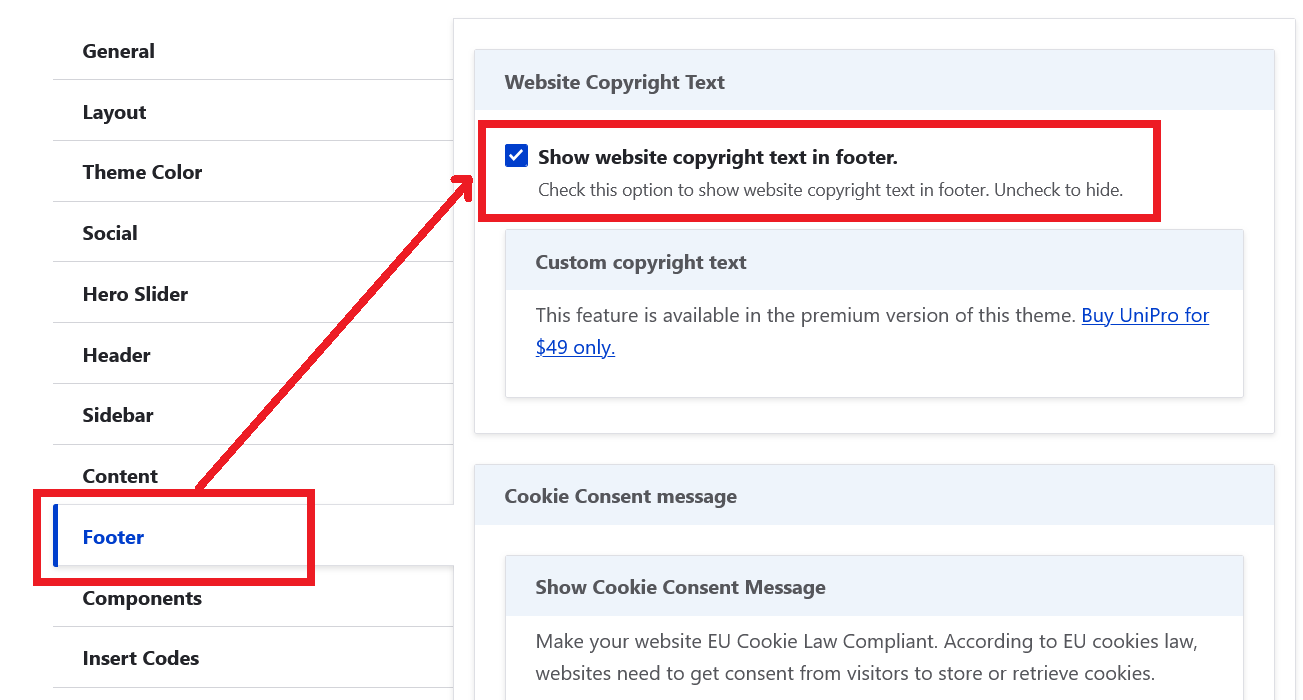Go to the Insert Codes tab
The width and height of the screenshot is (1303, 700).
click(141, 658)
